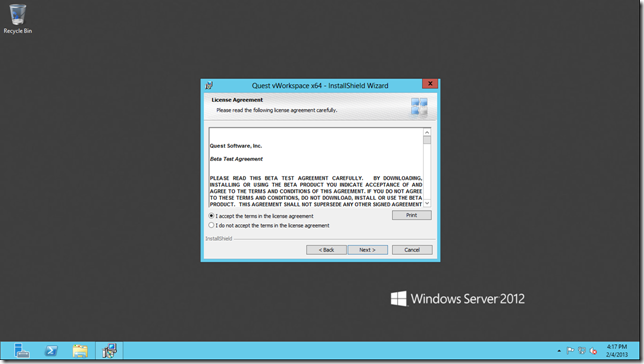Launch Windows PowerShell from the taskbar
The image size is (644, 364).
click(x=51, y=351)
